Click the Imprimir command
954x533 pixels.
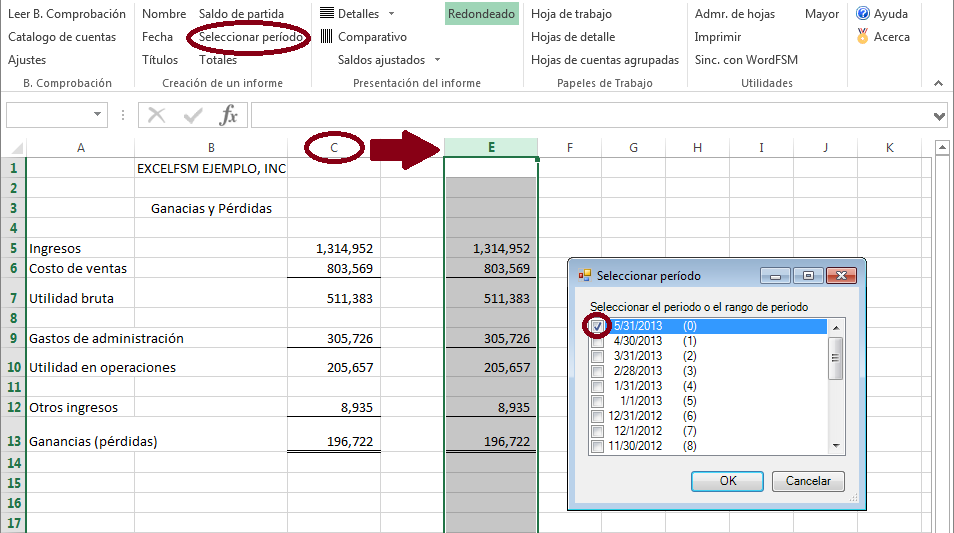tap(718, 37)
